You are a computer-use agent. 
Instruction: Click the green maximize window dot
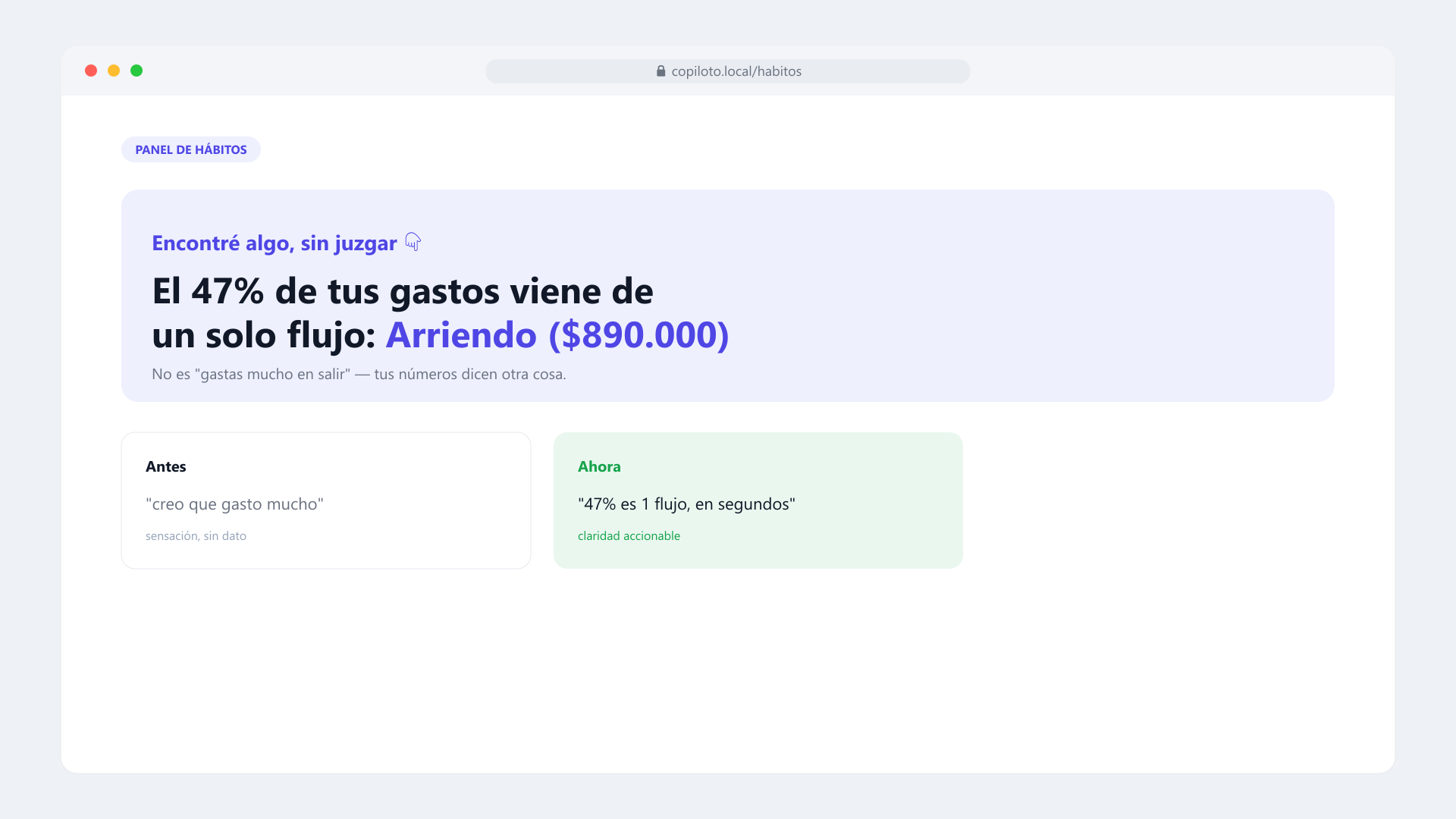(x=136, y=71)
